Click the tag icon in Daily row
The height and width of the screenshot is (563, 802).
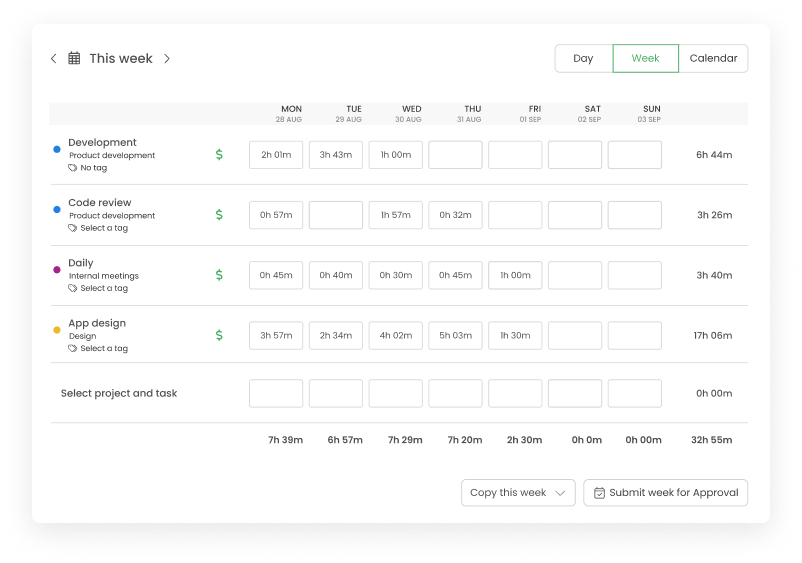pyautogui.click(x=73, y=288)
